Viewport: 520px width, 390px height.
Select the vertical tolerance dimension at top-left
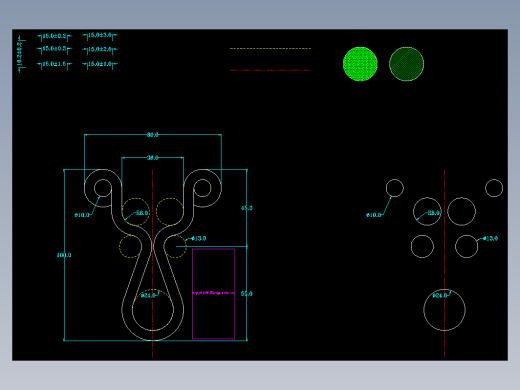[21, 54]
